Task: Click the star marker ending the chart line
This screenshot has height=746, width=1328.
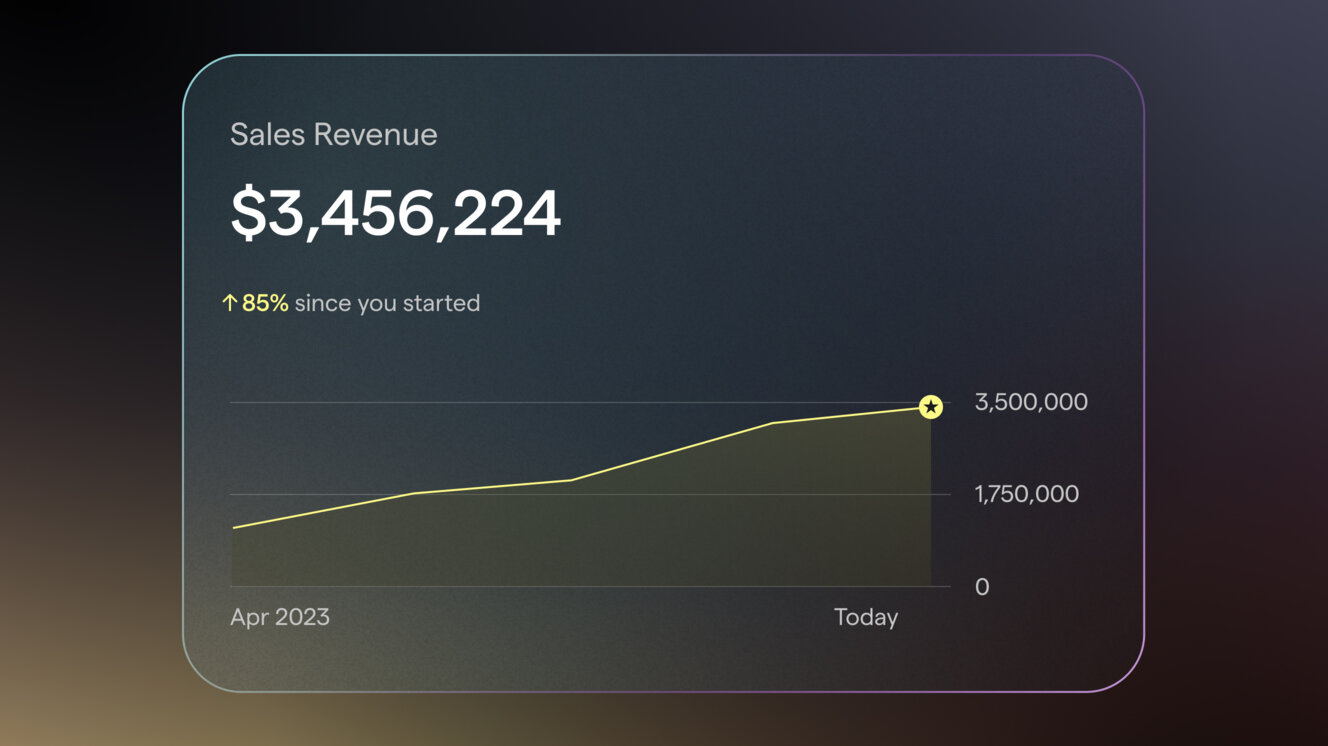Action: tap(931, 407)
